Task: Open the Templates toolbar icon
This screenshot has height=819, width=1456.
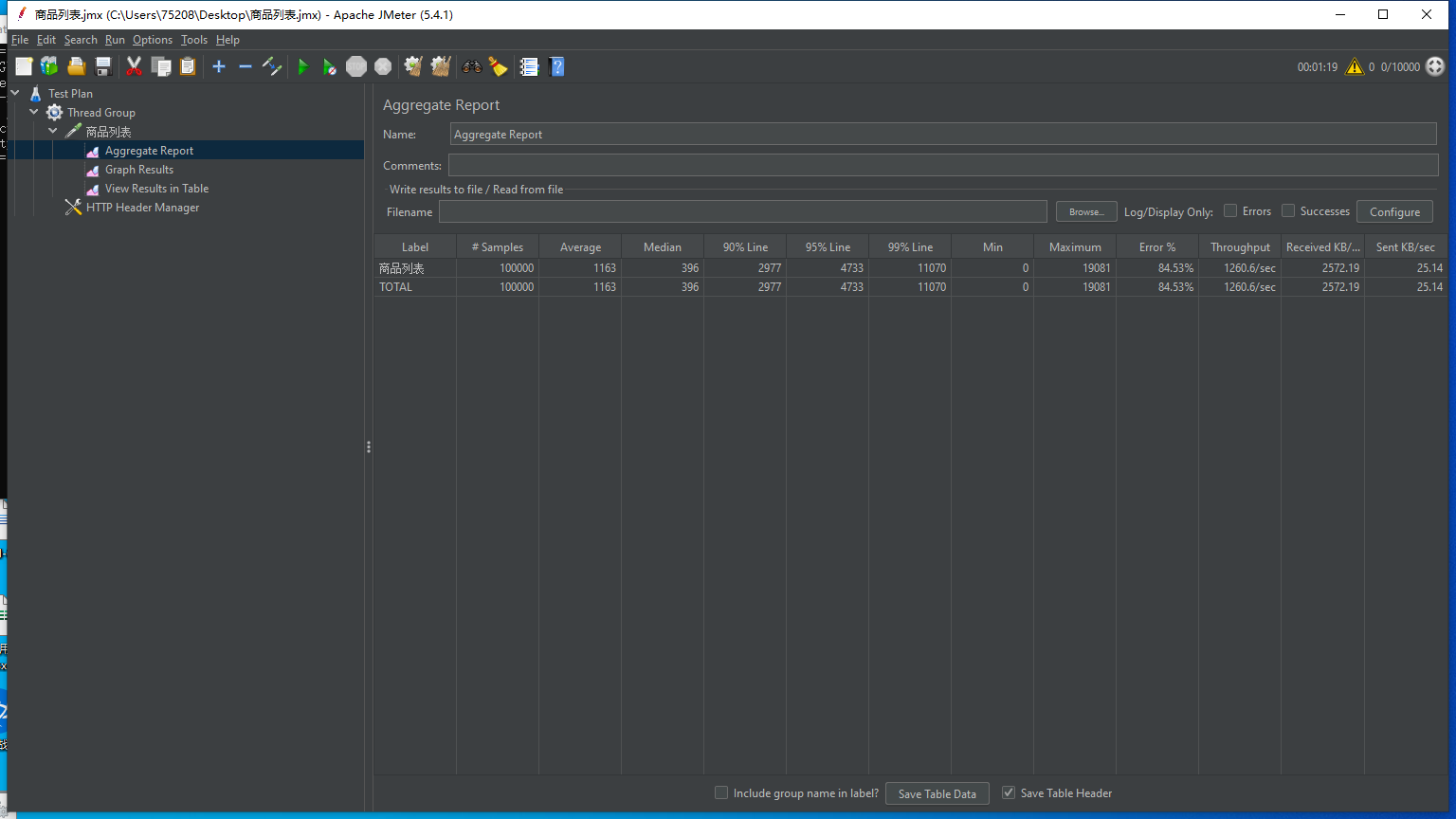Action: (49, 66)
